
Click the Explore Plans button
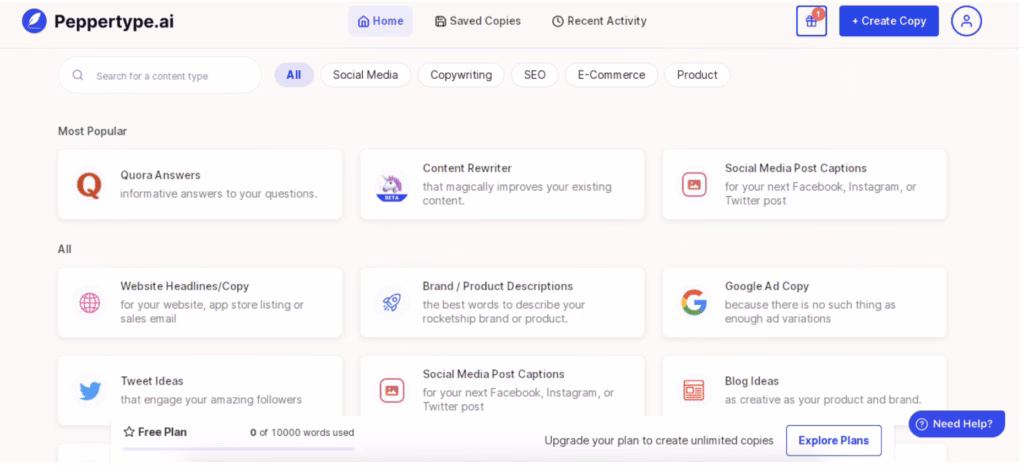pyautogui.click(x=833, y=440)
